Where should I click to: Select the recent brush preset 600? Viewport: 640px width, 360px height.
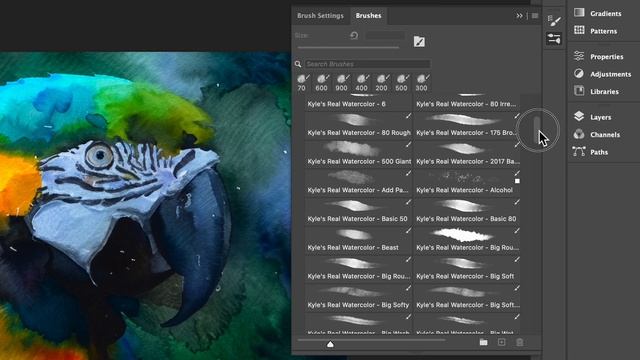[322, 82]
